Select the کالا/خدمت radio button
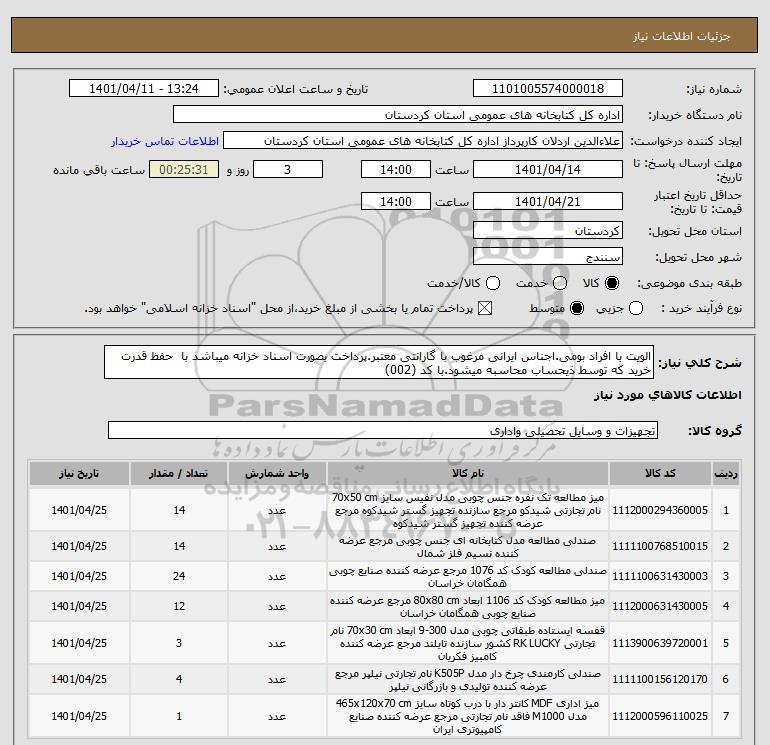This screenshot has height=745, width=770. pos(493,283)
